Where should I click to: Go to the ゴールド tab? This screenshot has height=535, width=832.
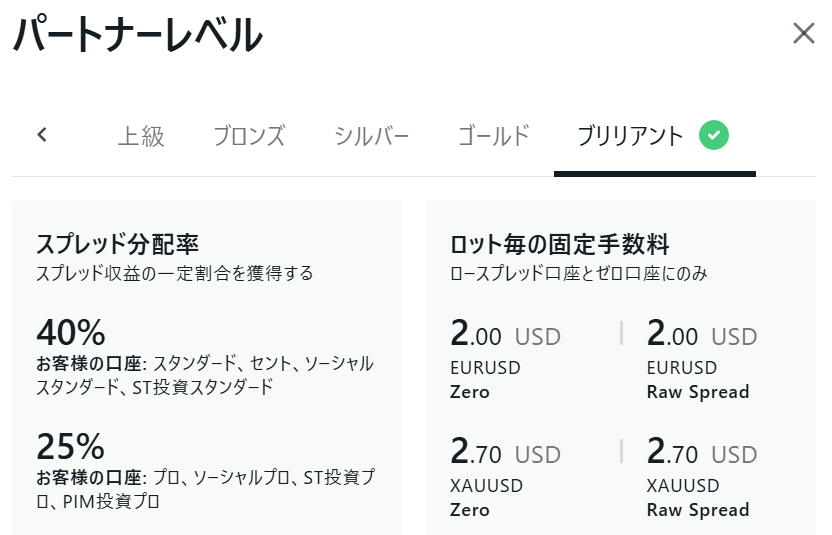click(x=493, y=136)
